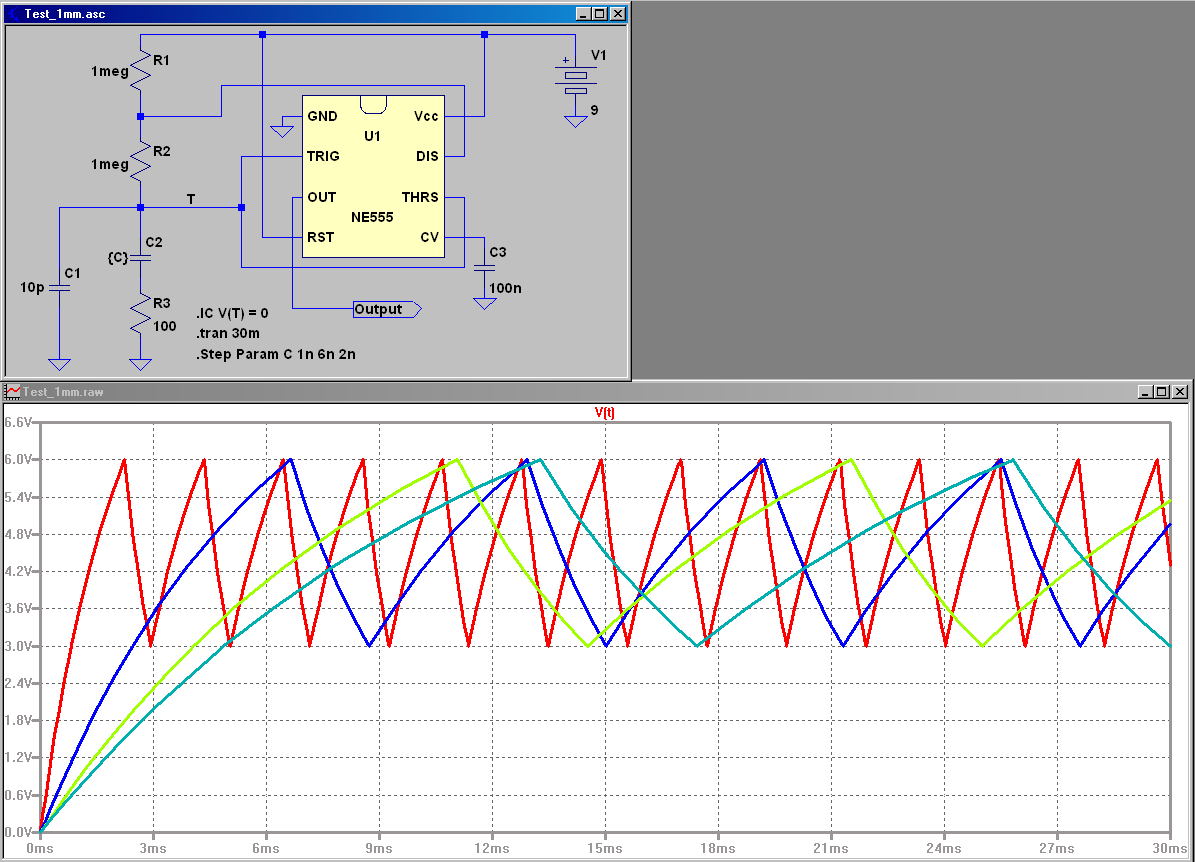Select the C2 capacitor symbol

(x=140, y=258)
